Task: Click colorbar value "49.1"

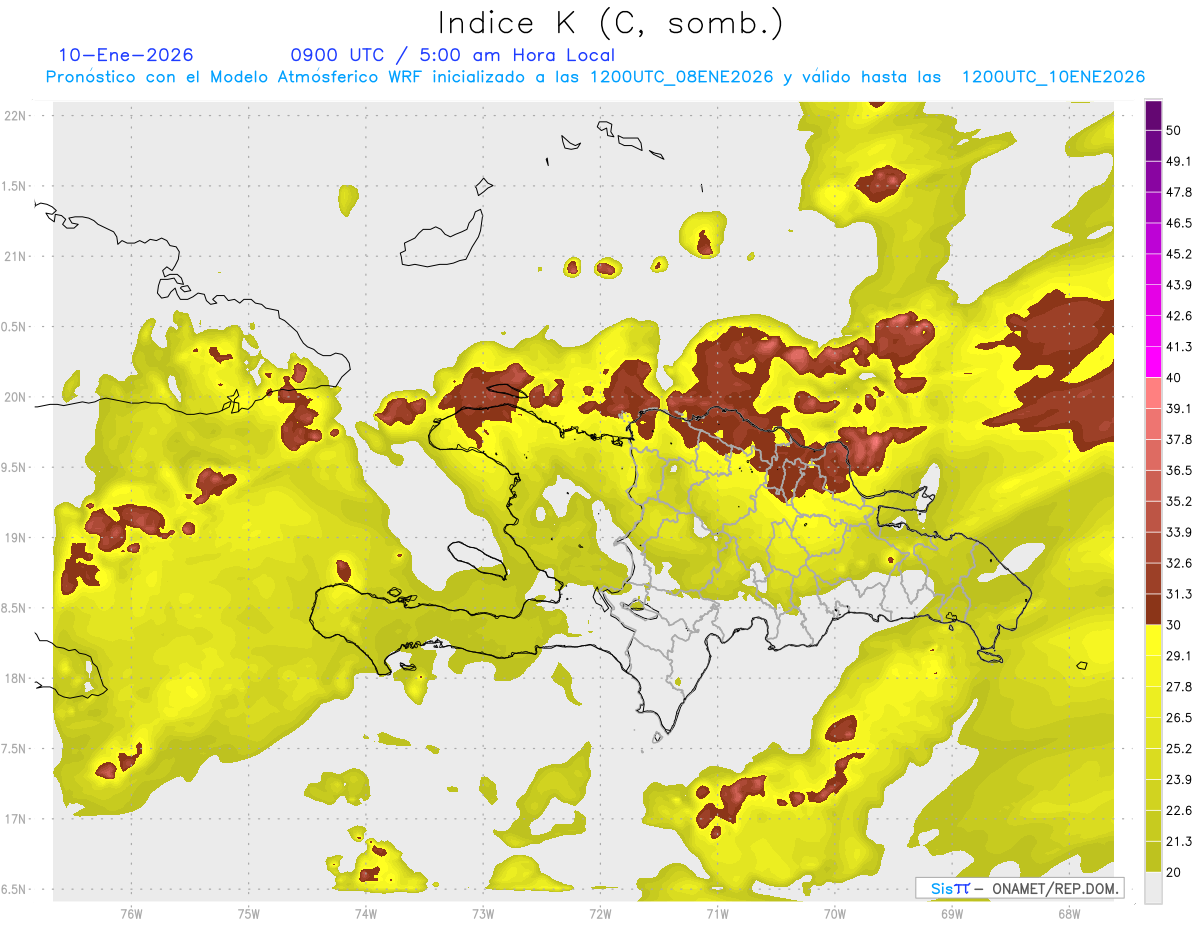Action: (x=1179, y=162)
